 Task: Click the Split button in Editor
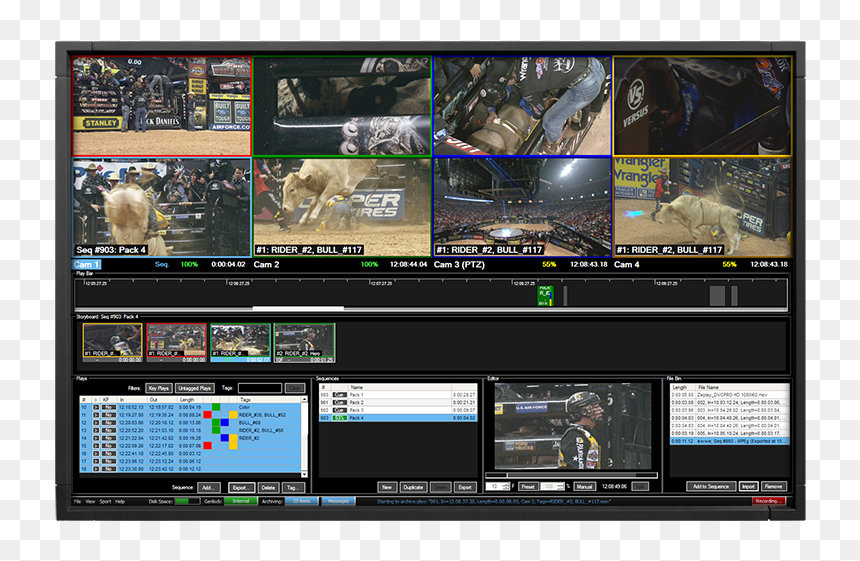click(640, 486)
